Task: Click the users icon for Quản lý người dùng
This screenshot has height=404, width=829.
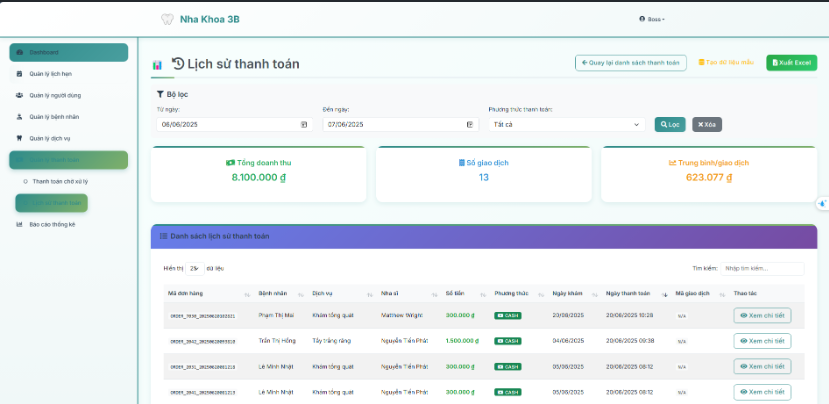Action: coord(20,95)
